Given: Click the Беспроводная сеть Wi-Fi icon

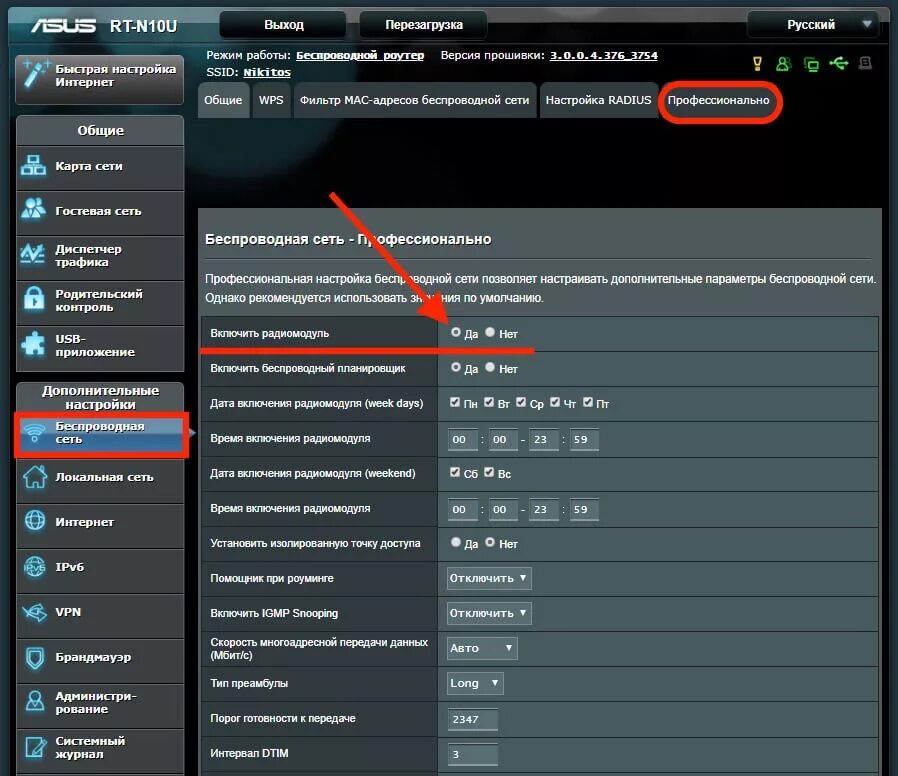Looking at the screenshot, I should pos(34,432).
